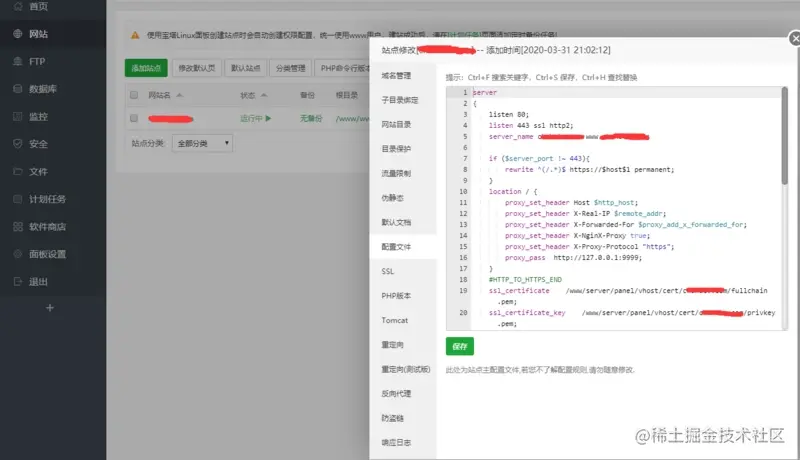The width and height of the screenshot is (800, 460).
Task: Click the 默认站点 button
Action: click(245, 68)
